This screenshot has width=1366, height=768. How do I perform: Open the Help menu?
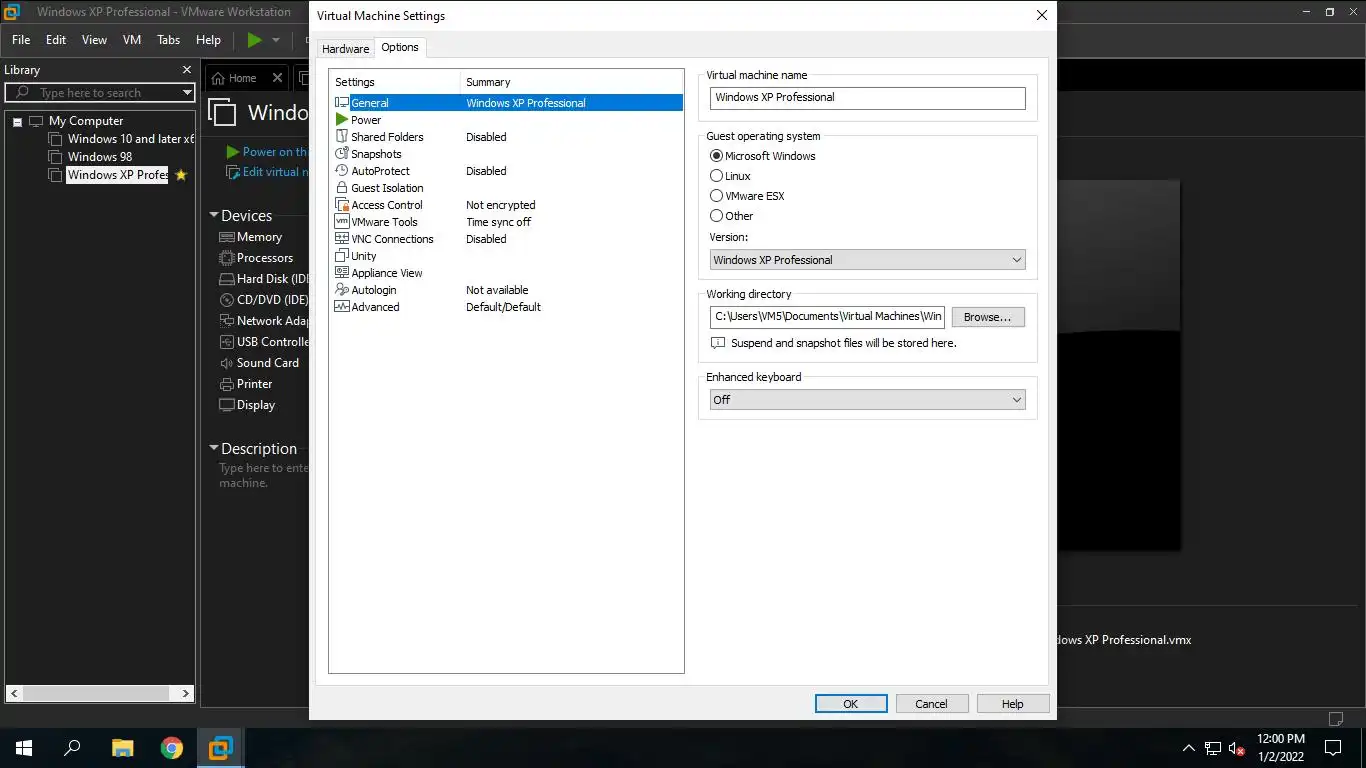pos(208,40)
